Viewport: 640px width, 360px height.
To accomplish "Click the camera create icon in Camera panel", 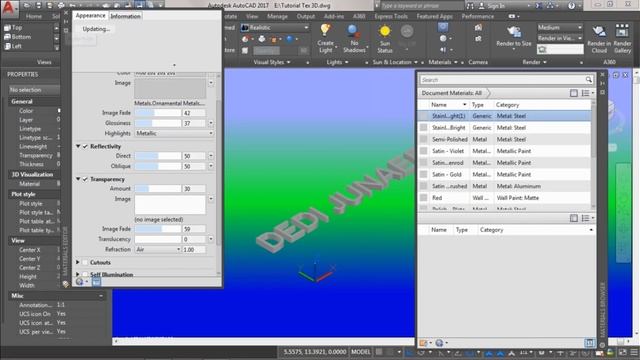I will [x=478, y=28].
